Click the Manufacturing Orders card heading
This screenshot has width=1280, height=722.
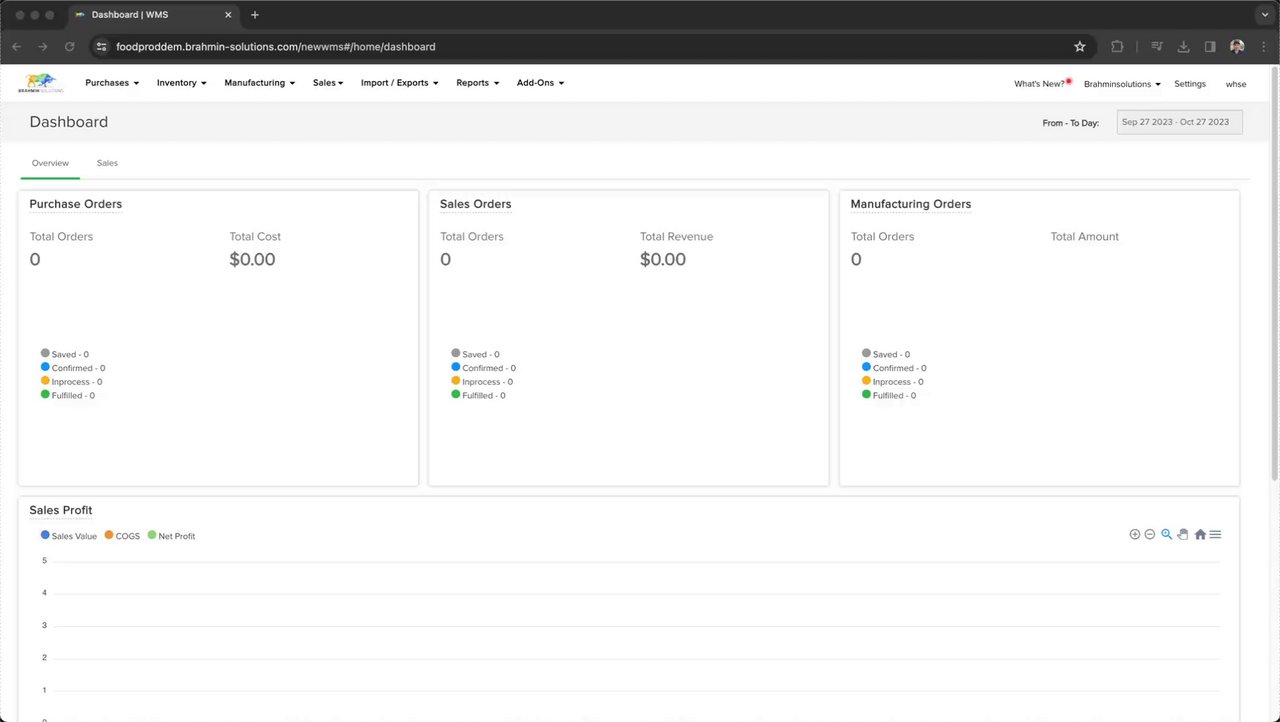[x=911, y=204]
